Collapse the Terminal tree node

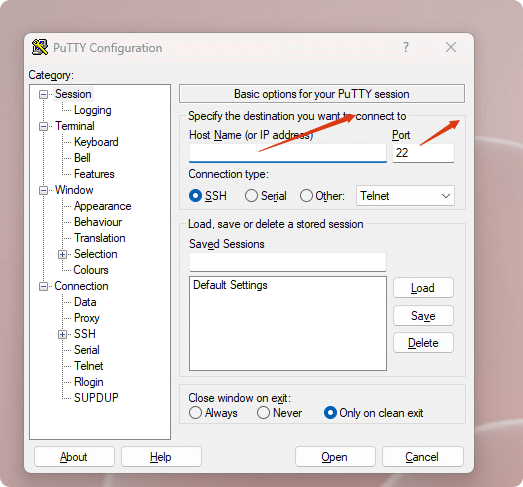point(43,126)
